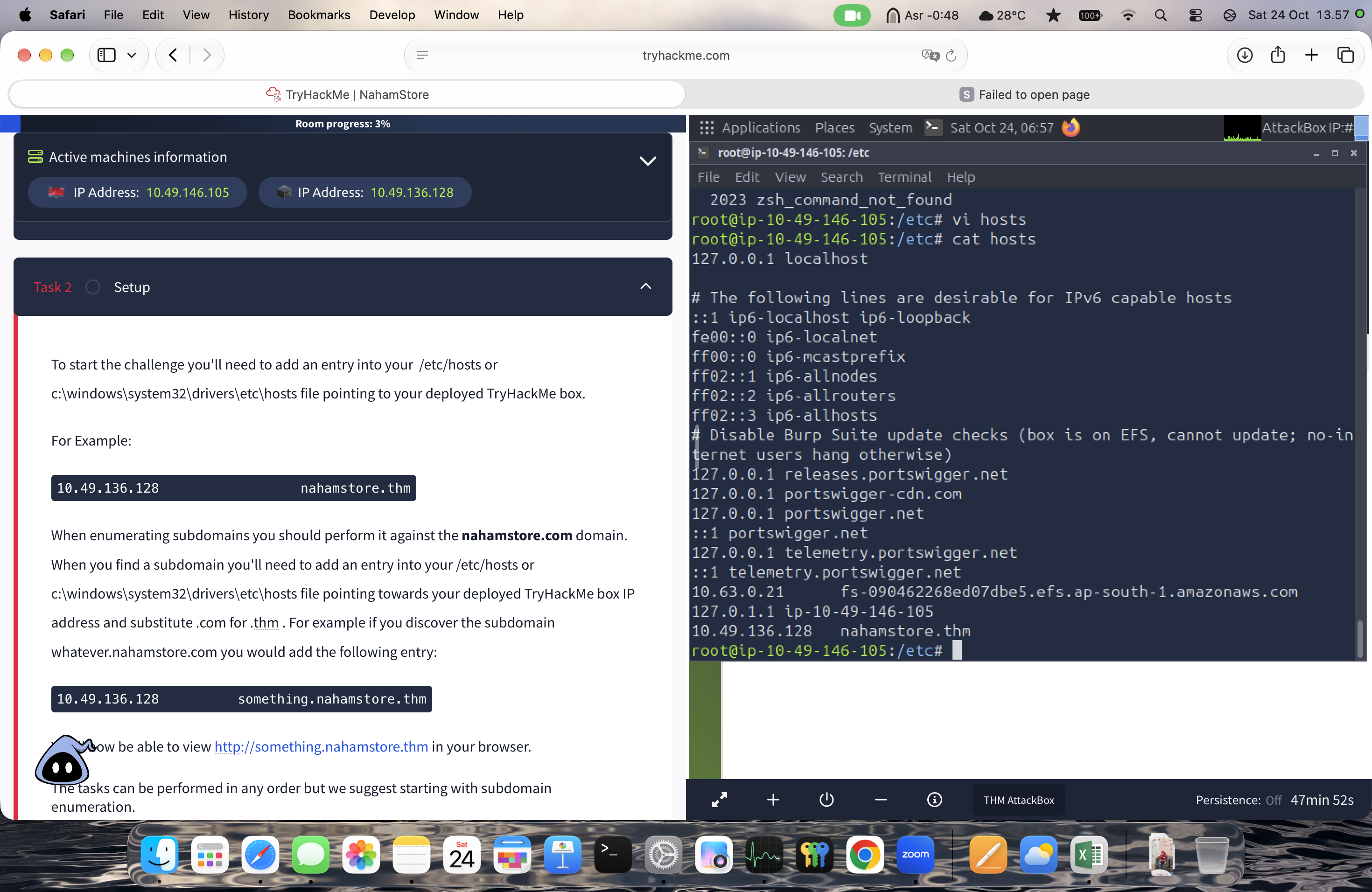Terminate AttackBox with power icon
Viewport: 1372px width, 892px height.
pos(826,800)
